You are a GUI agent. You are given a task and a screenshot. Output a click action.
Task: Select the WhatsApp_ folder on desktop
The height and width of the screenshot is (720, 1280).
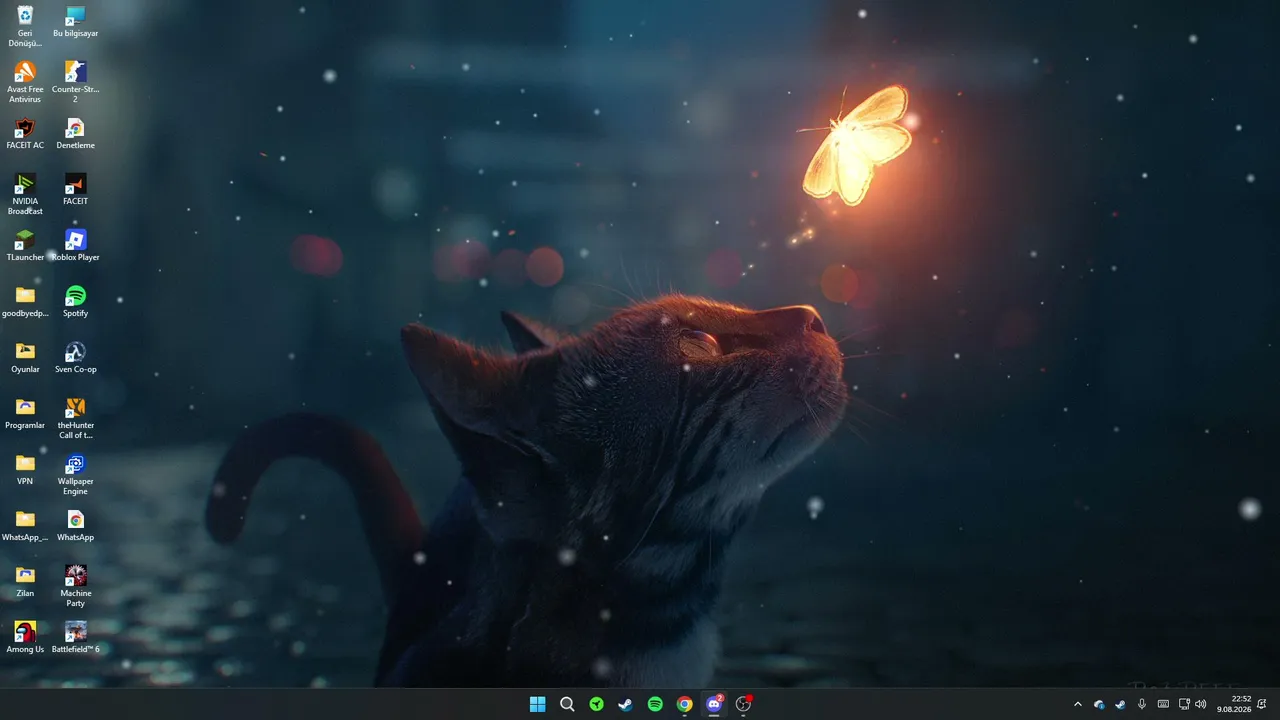(x=25, y=526)
